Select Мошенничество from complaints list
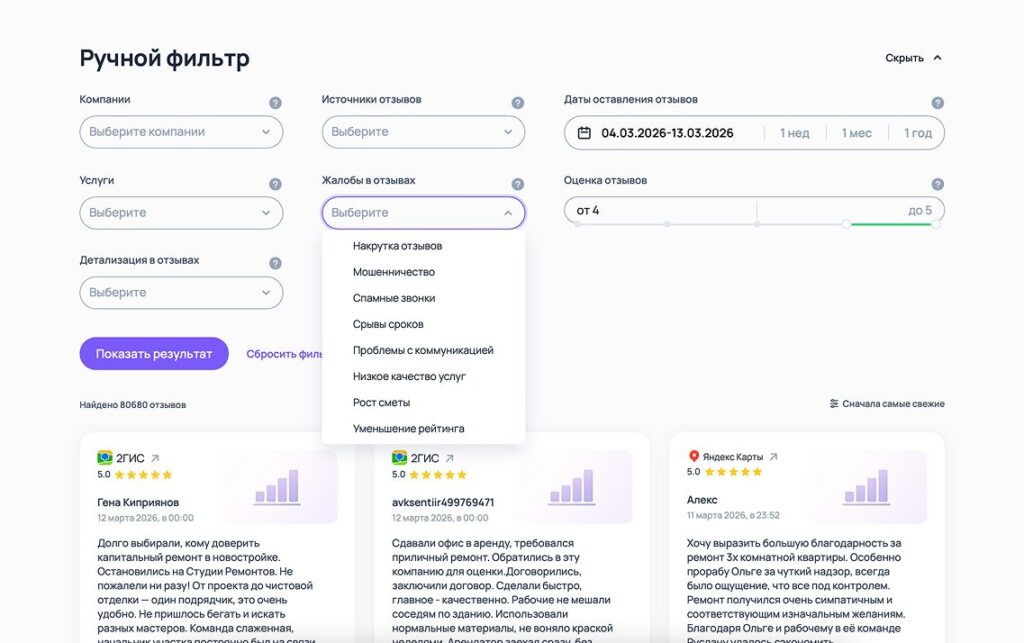 pyautogui.click(x=393, y=272)
